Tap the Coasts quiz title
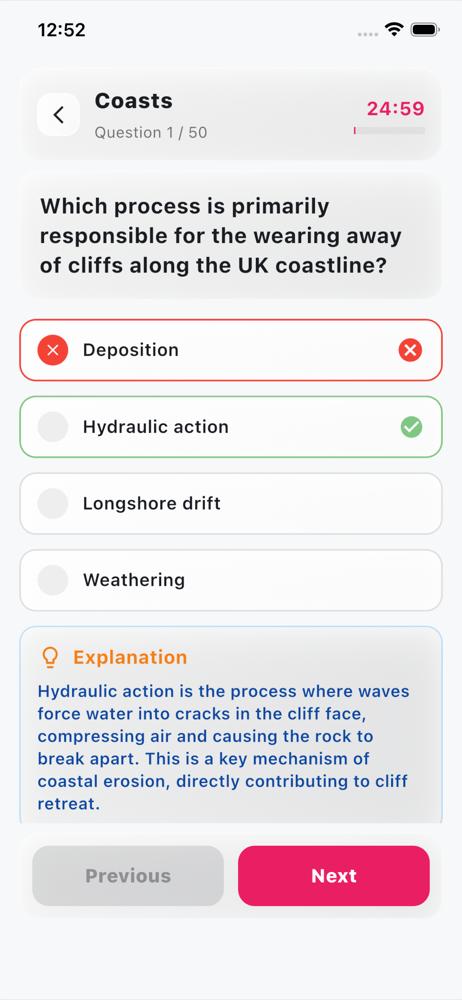 point(134,101)
